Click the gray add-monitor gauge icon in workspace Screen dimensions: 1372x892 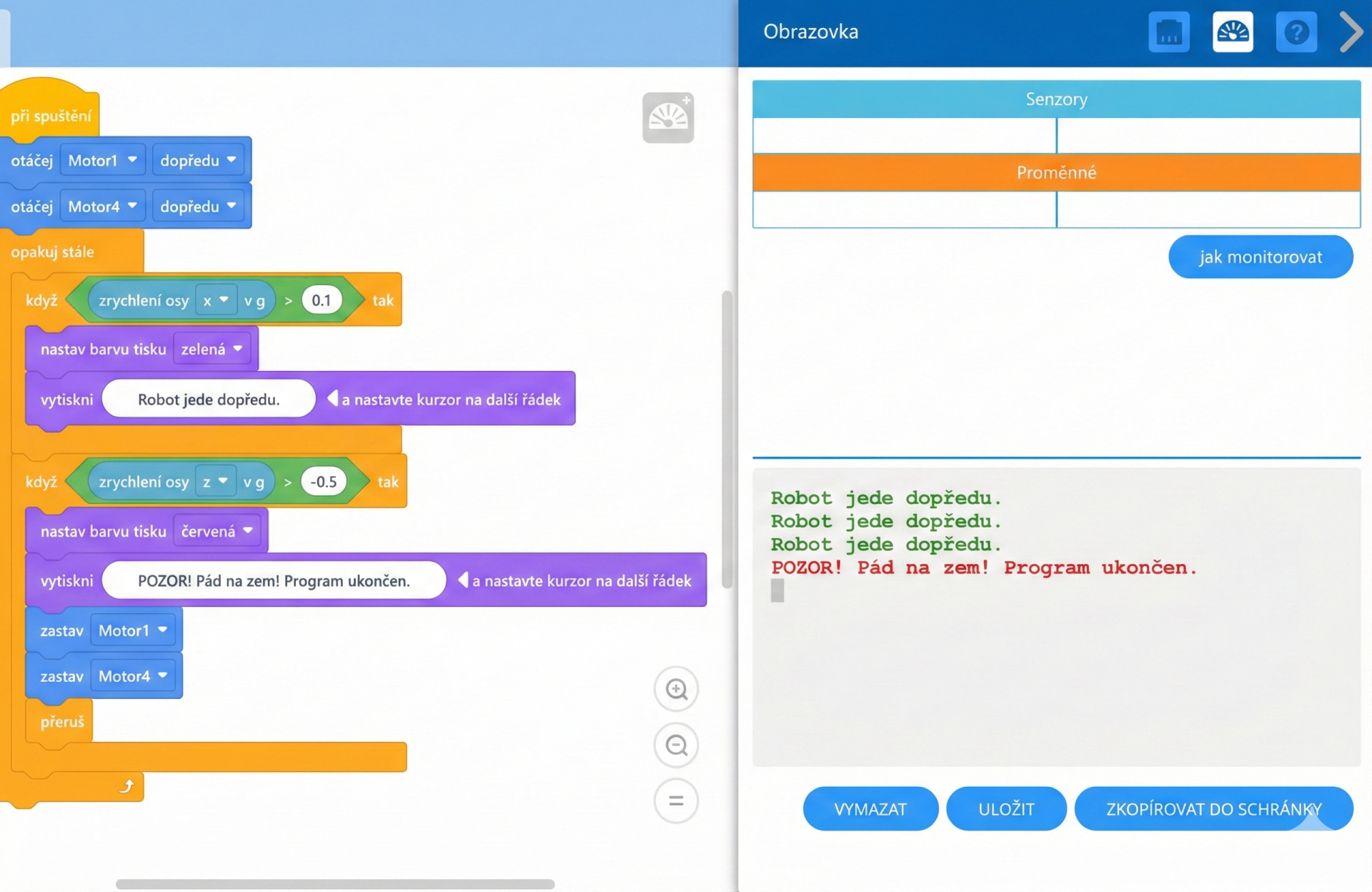click(667, 118)
